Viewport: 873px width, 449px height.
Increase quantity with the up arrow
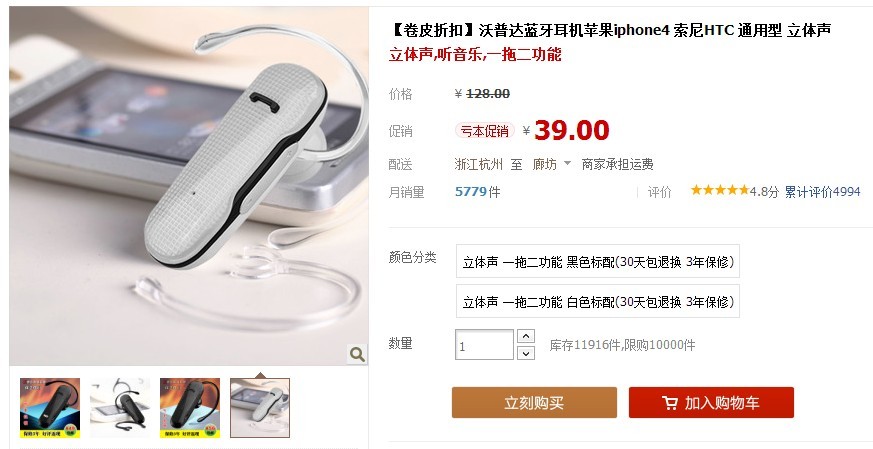point(526,336)
